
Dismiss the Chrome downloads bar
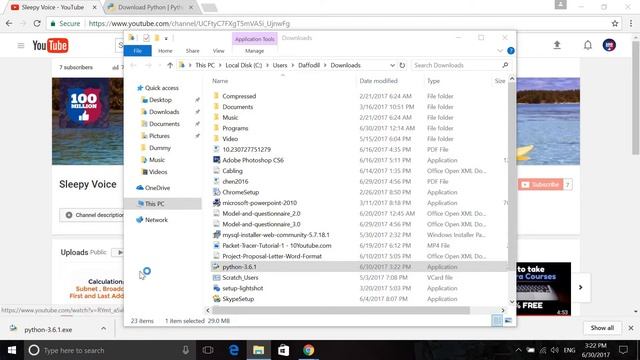click(631, 328)
